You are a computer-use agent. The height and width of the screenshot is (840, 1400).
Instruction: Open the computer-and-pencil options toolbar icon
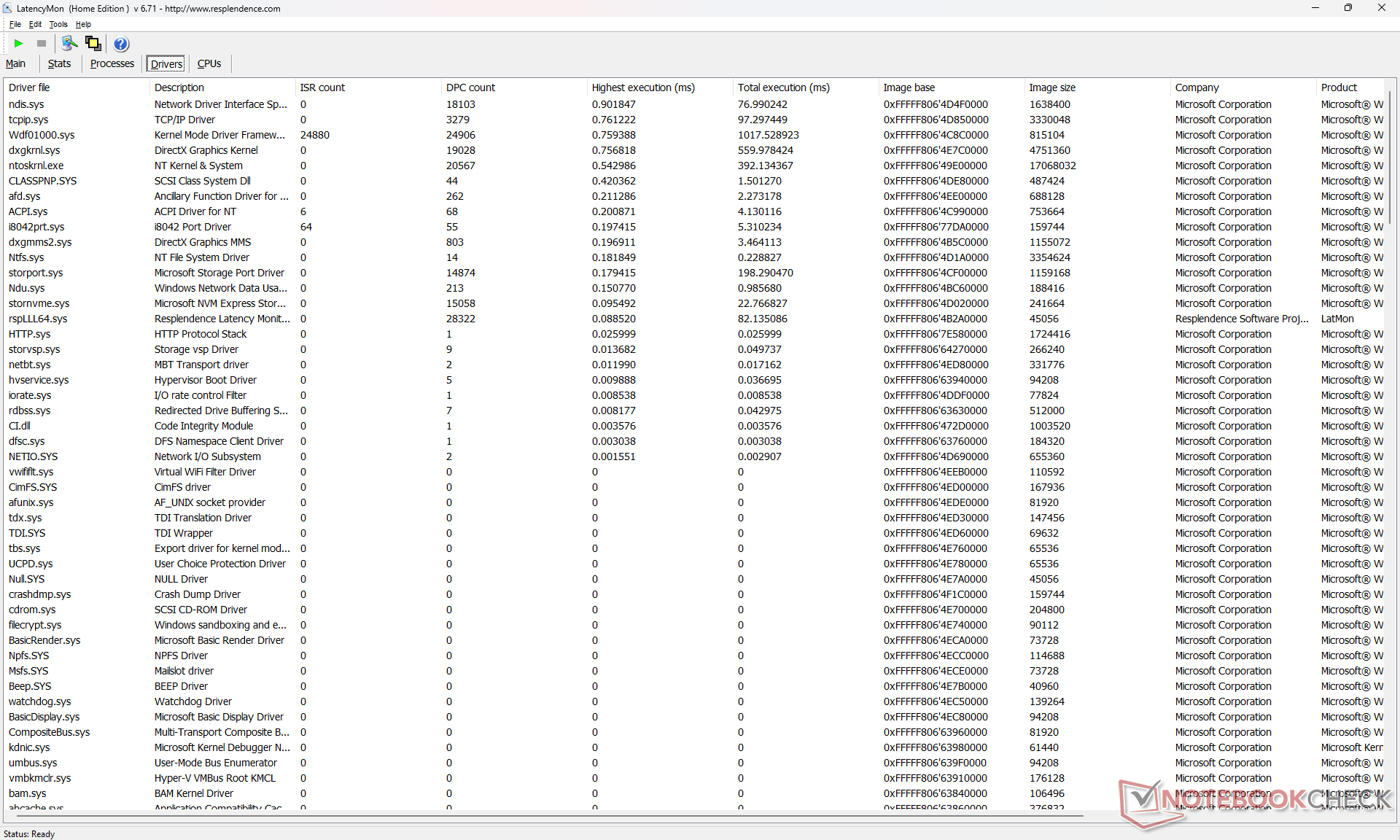(69, 44)
